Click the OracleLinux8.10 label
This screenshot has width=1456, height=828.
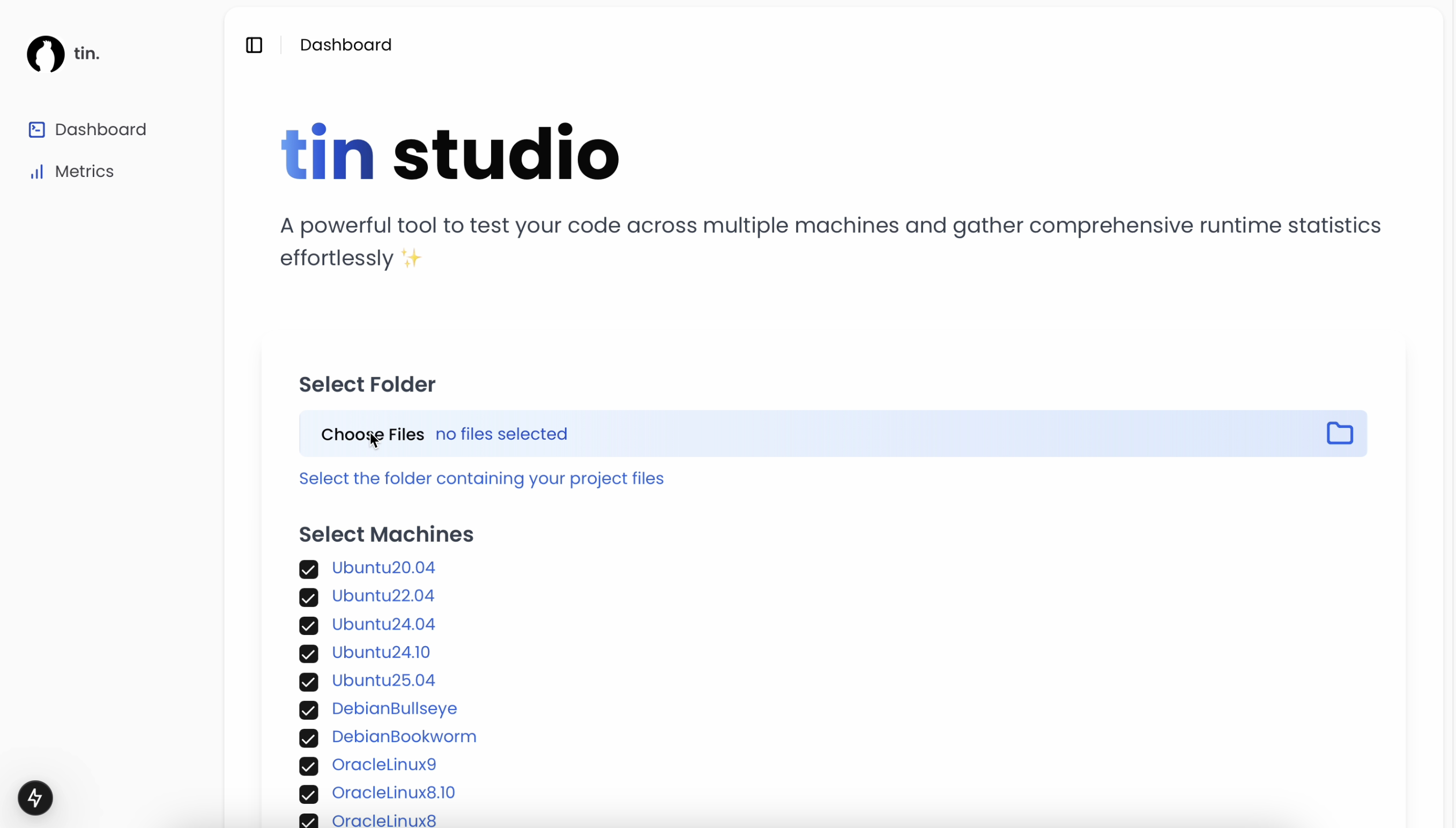tap(393, 792)
